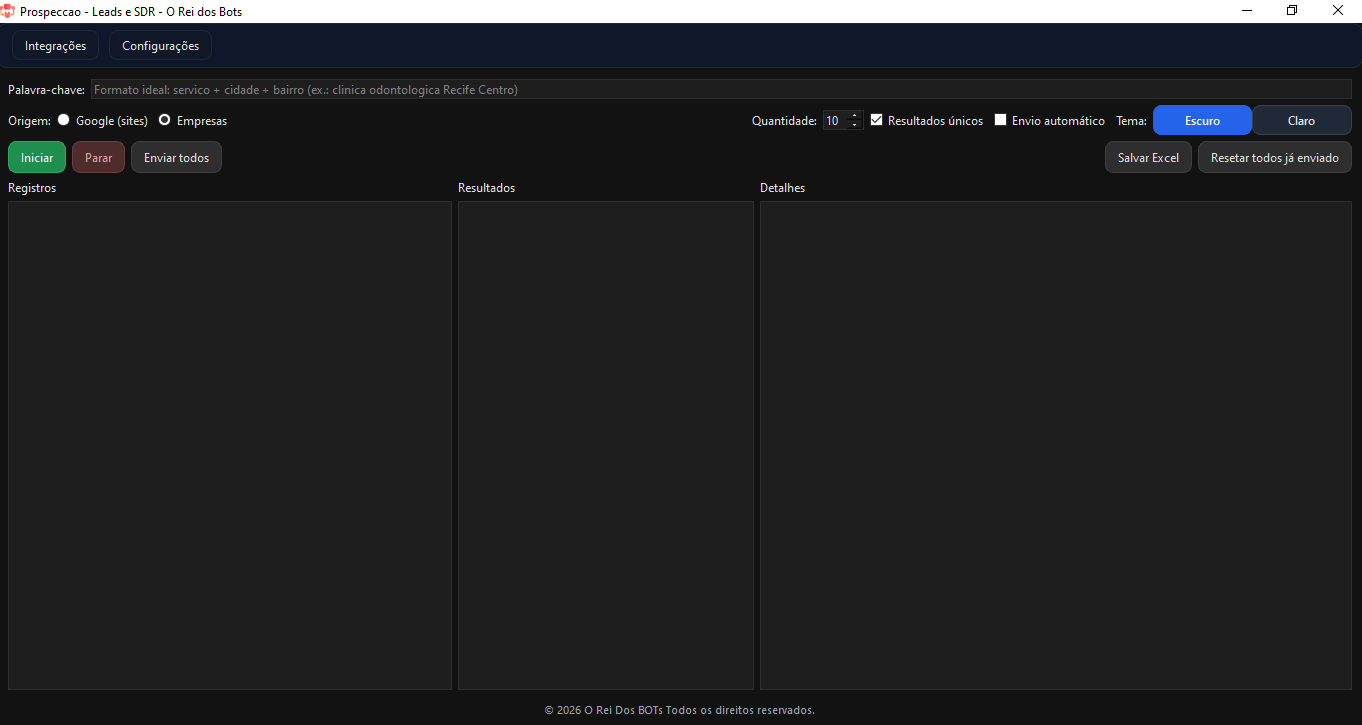This screenshot has width=1362, height=725.
Task: Enable the Envio automático checkbox
Action: point(1000,120)
